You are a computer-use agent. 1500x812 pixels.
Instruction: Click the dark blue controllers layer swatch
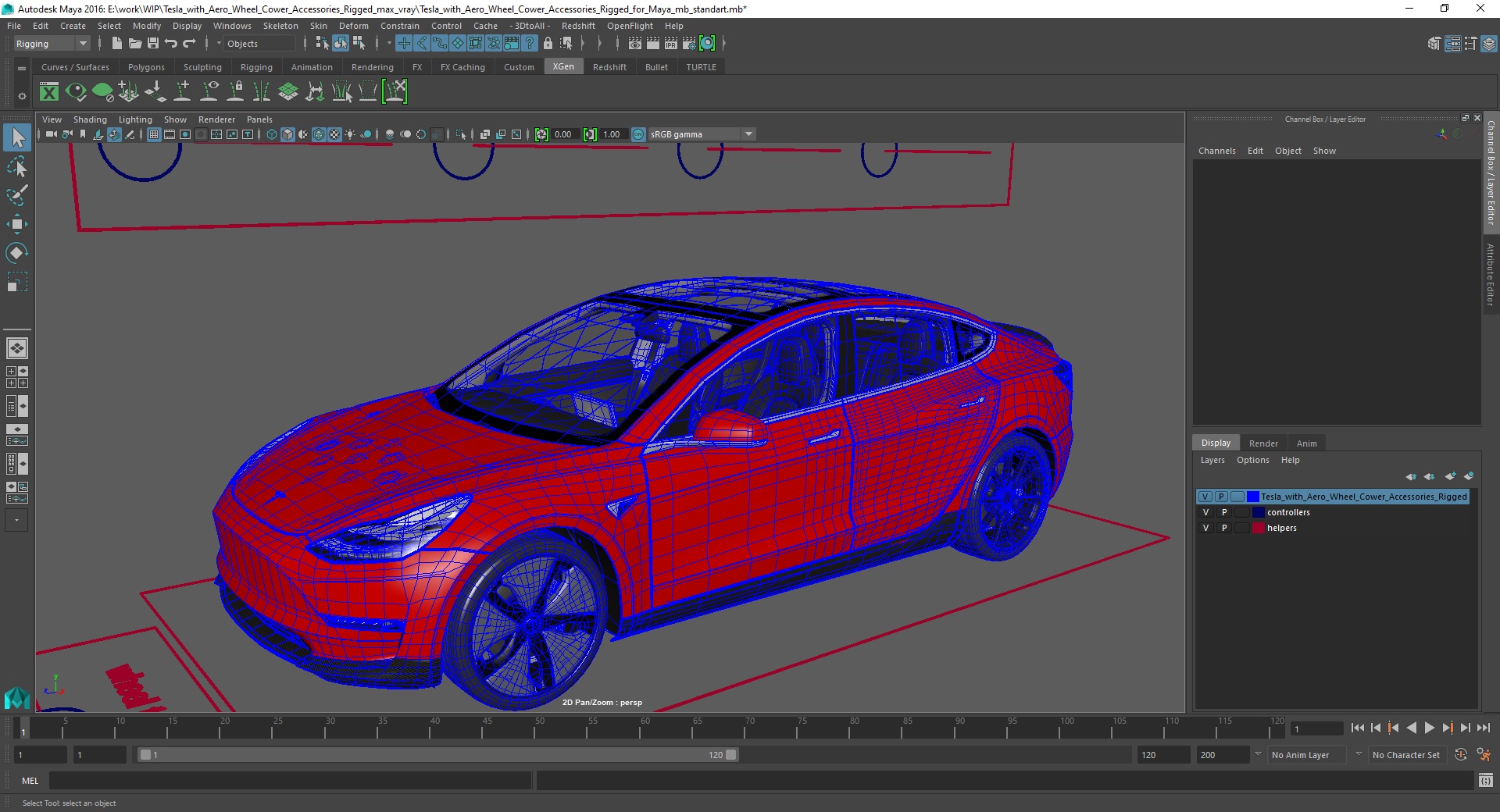(1258, 512)
